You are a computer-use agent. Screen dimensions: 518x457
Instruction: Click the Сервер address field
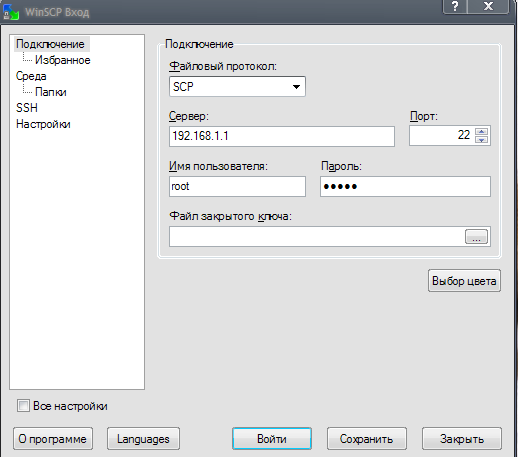[x=282, y=136]
